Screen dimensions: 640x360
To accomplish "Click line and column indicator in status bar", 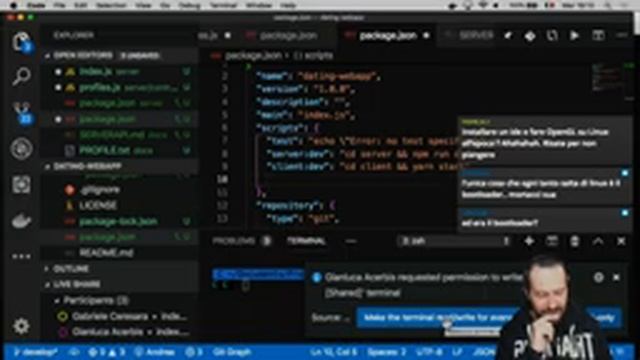I will click(334, 352).
